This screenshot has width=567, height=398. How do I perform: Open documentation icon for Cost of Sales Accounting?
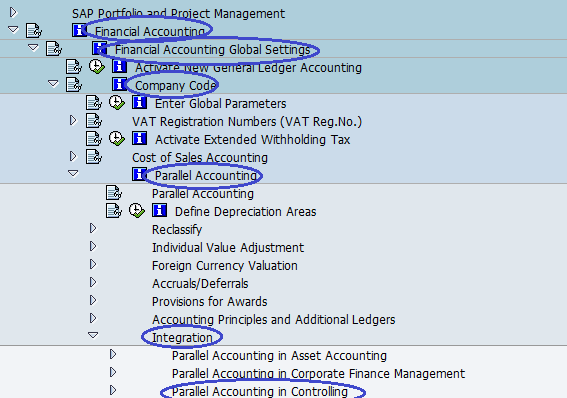pos(94,157)
